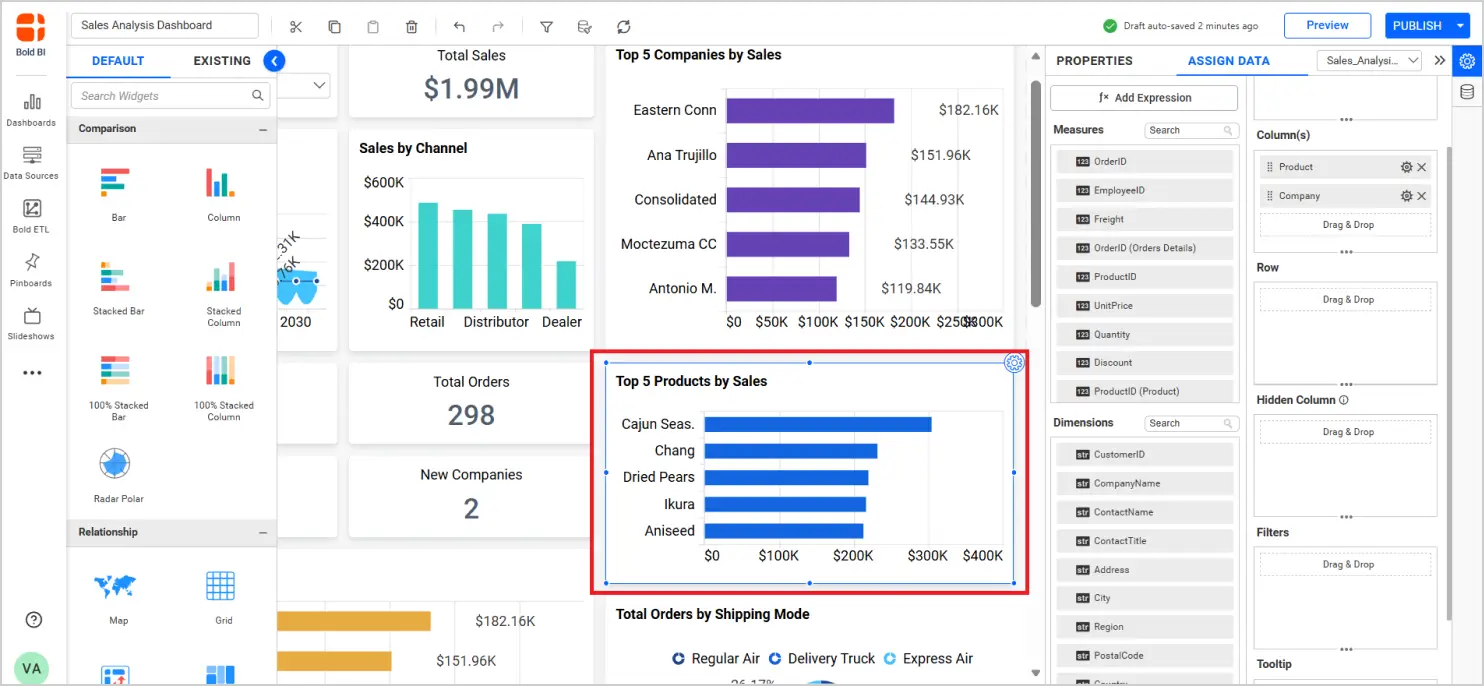Click the Hidden Column info icon
Viewport: 1484px width, 686px height.
tap(1343, 400)
